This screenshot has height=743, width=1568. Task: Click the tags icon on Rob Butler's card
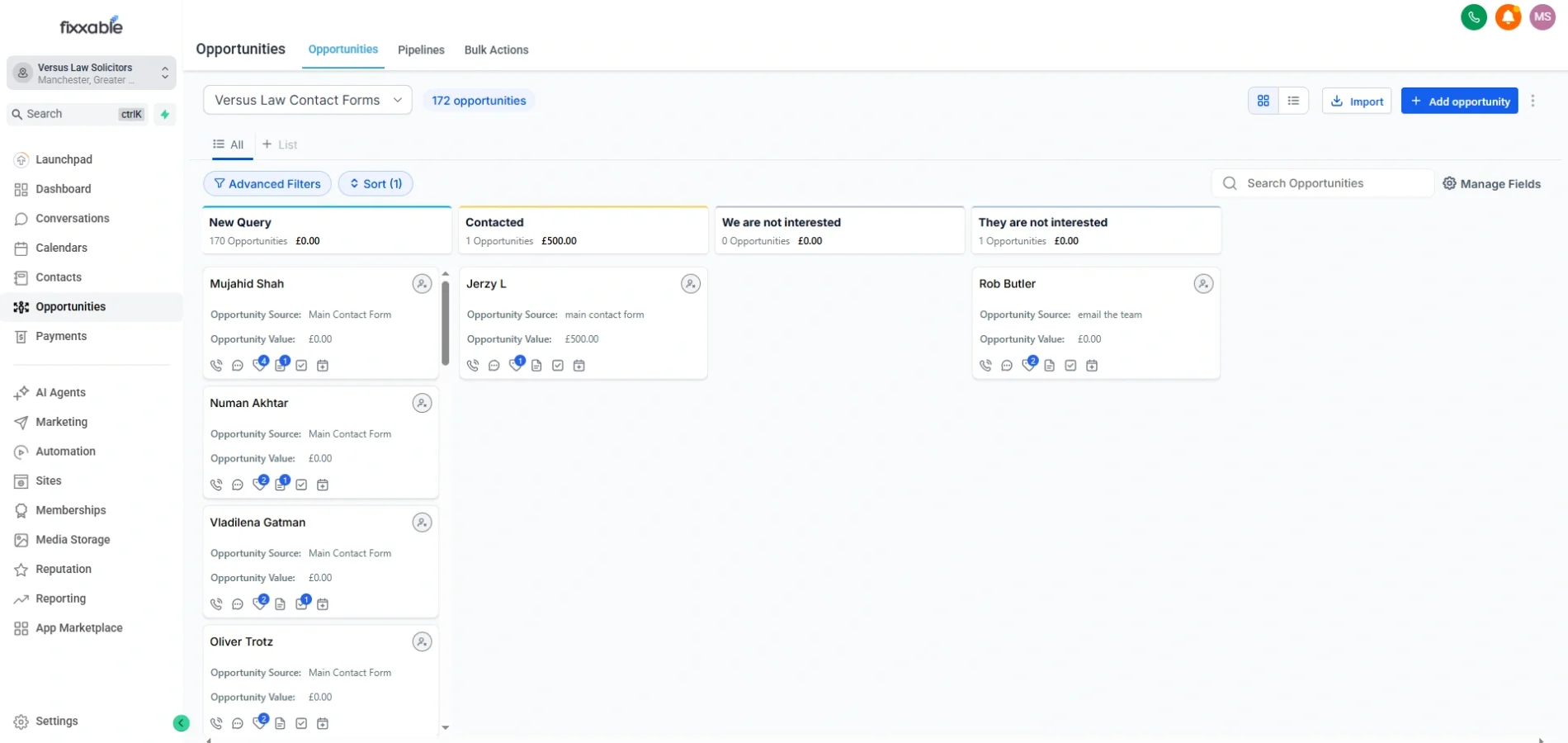[x=1028, y=366]
